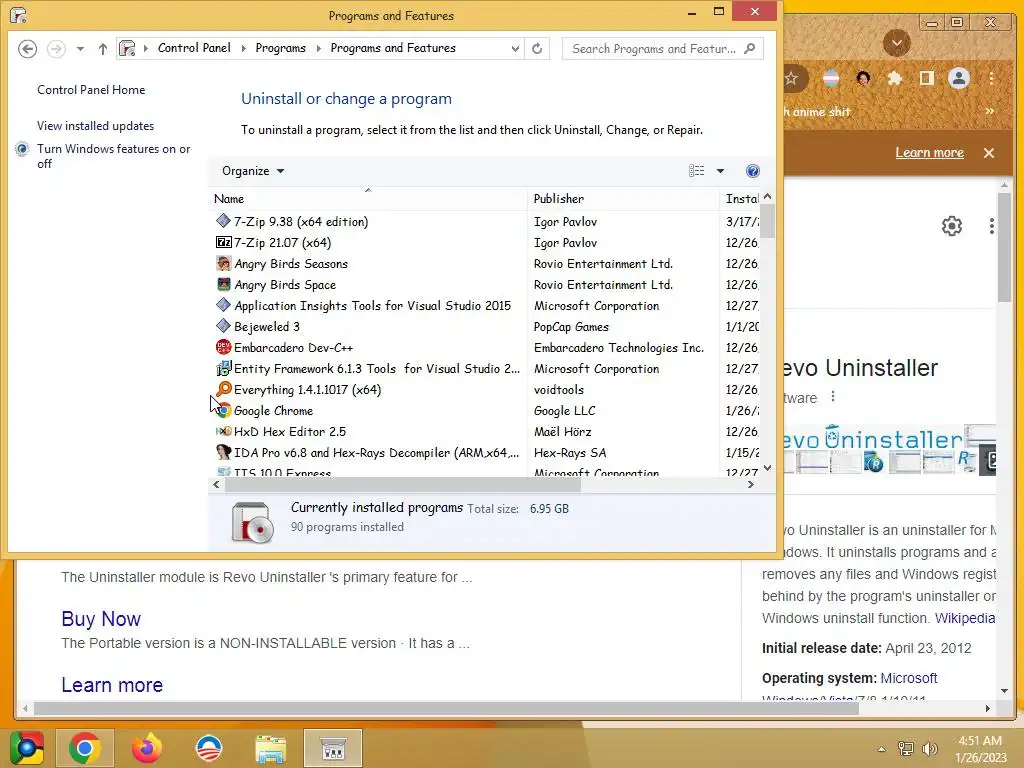The height and width of the screenshot is (768, 1024).
Task: Select 7-Zip 9.38 (x64 edition) entry
Action: [x=301, y=222]
